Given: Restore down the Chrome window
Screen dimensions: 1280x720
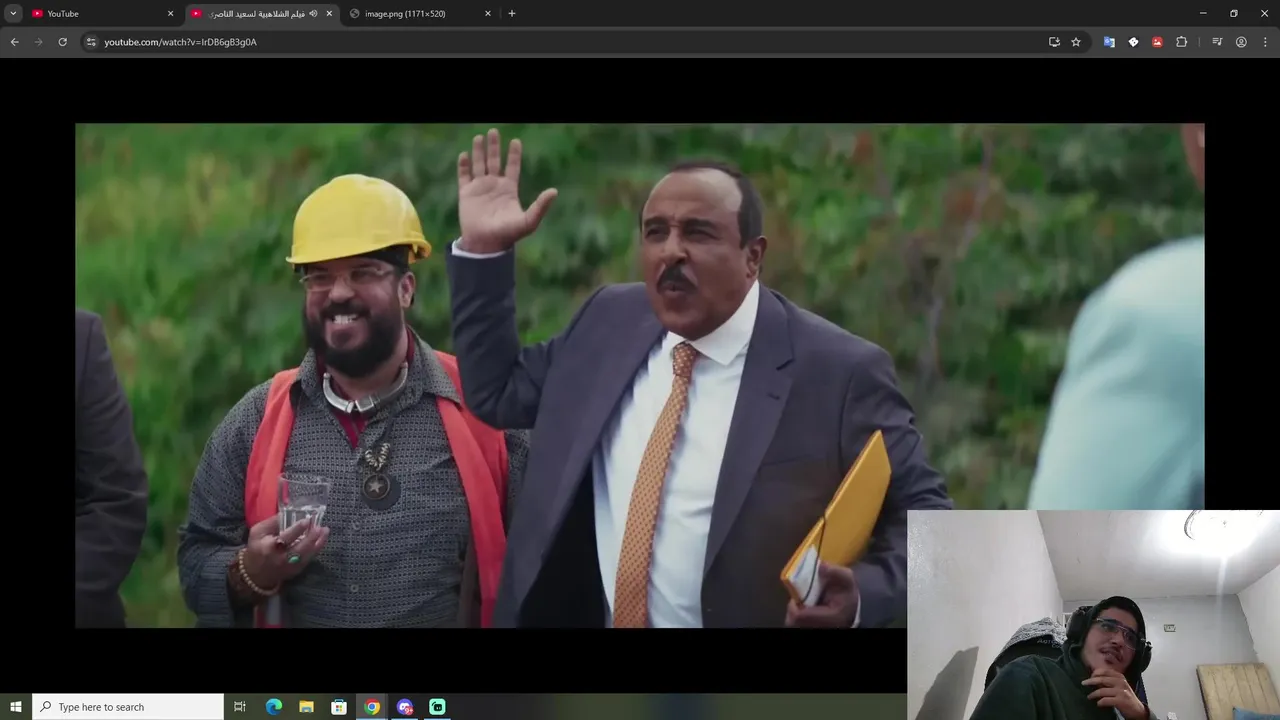Looking at the screenshot, I should click(x=1234, y=13).
